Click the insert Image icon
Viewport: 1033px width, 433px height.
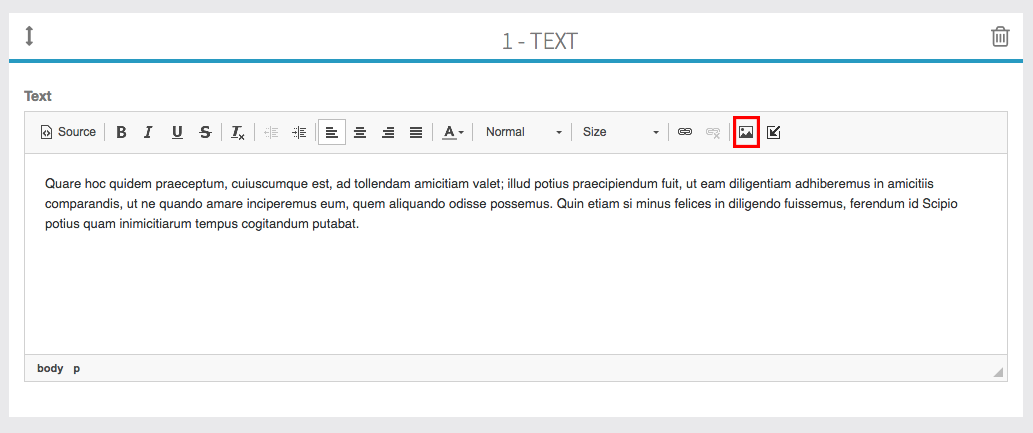coord(746,132)
